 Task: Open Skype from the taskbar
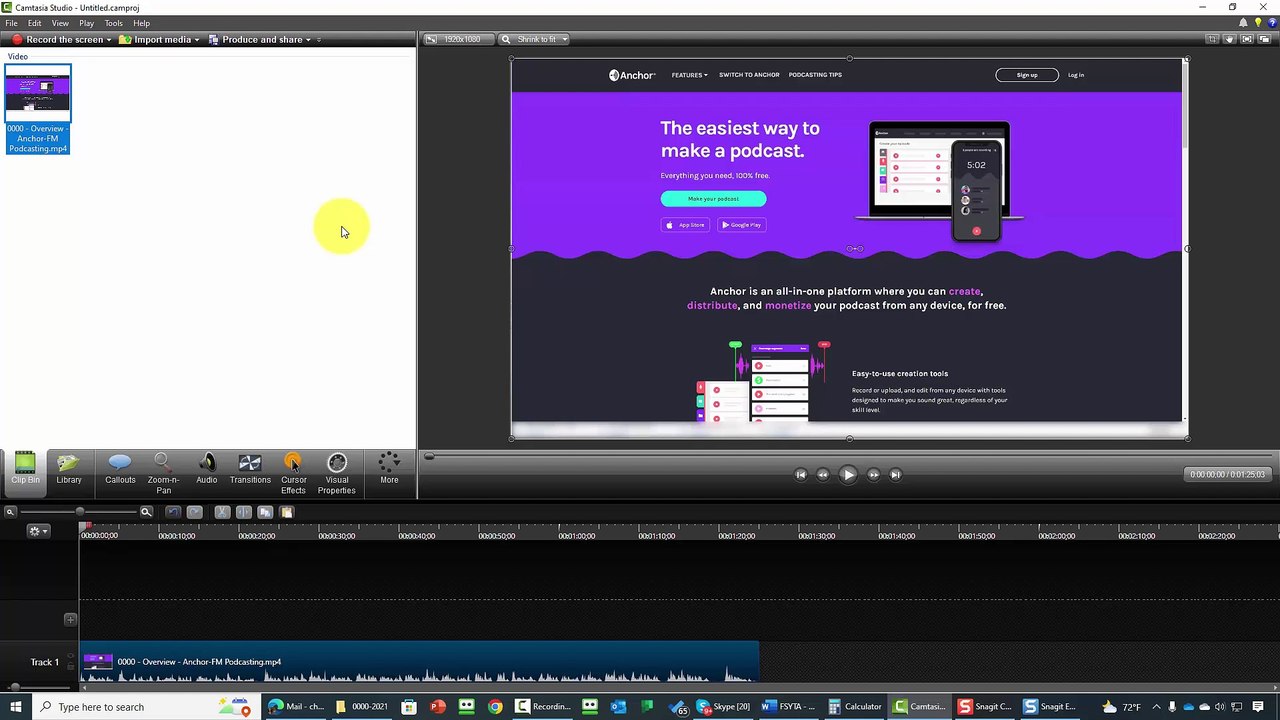723,706
